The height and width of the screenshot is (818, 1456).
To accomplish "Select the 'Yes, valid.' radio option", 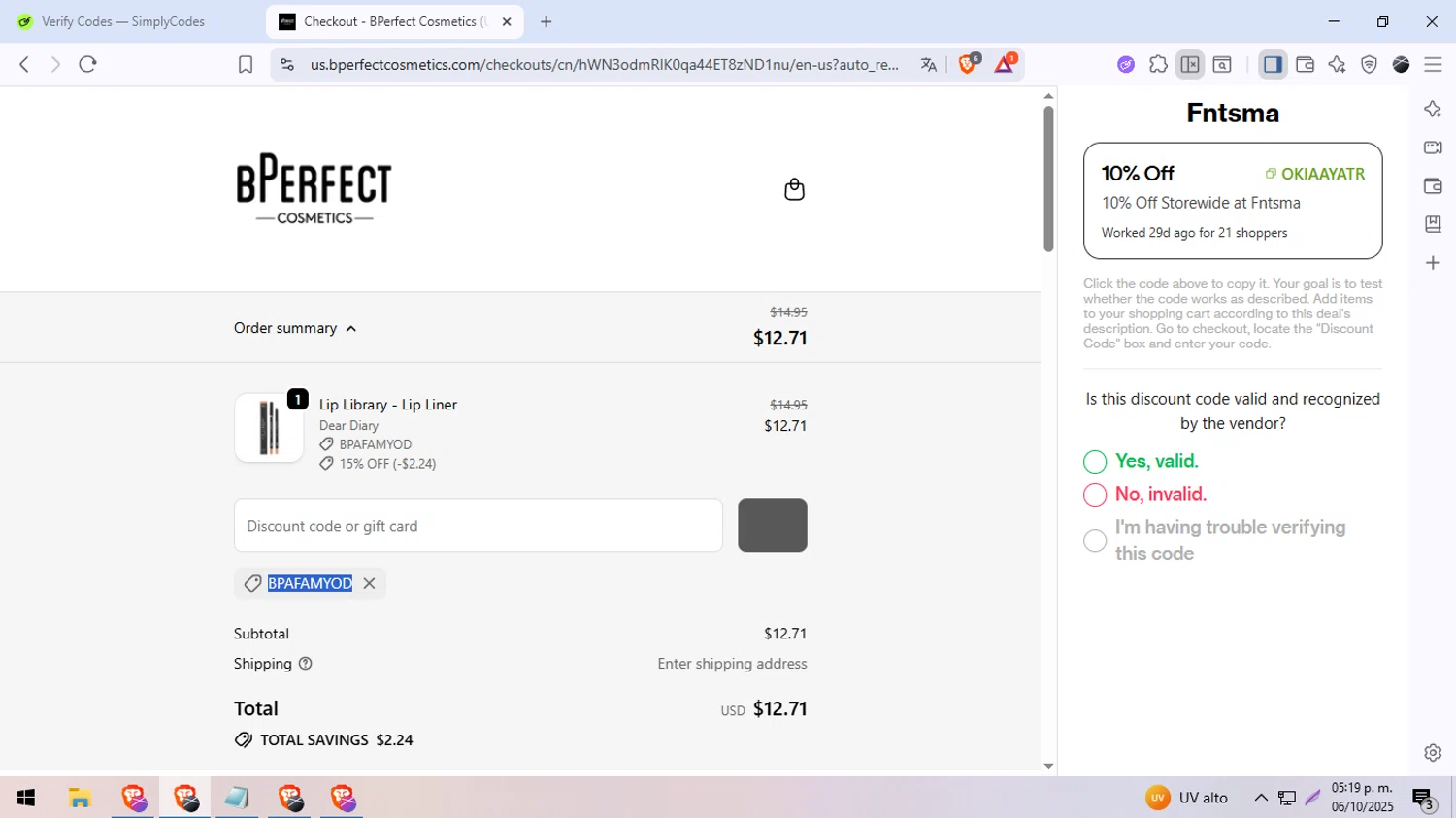I will (1095, 462).
